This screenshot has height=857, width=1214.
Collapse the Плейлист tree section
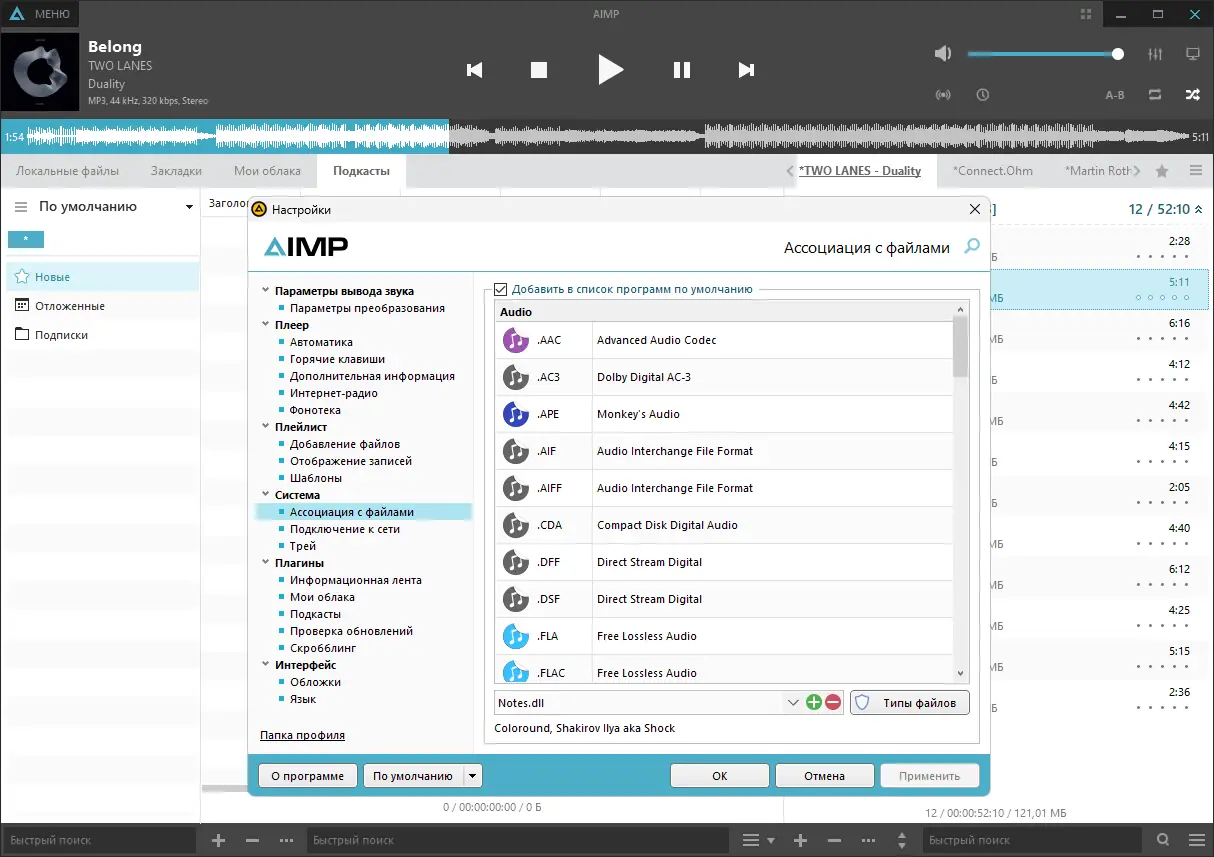[x=265, y=427]
